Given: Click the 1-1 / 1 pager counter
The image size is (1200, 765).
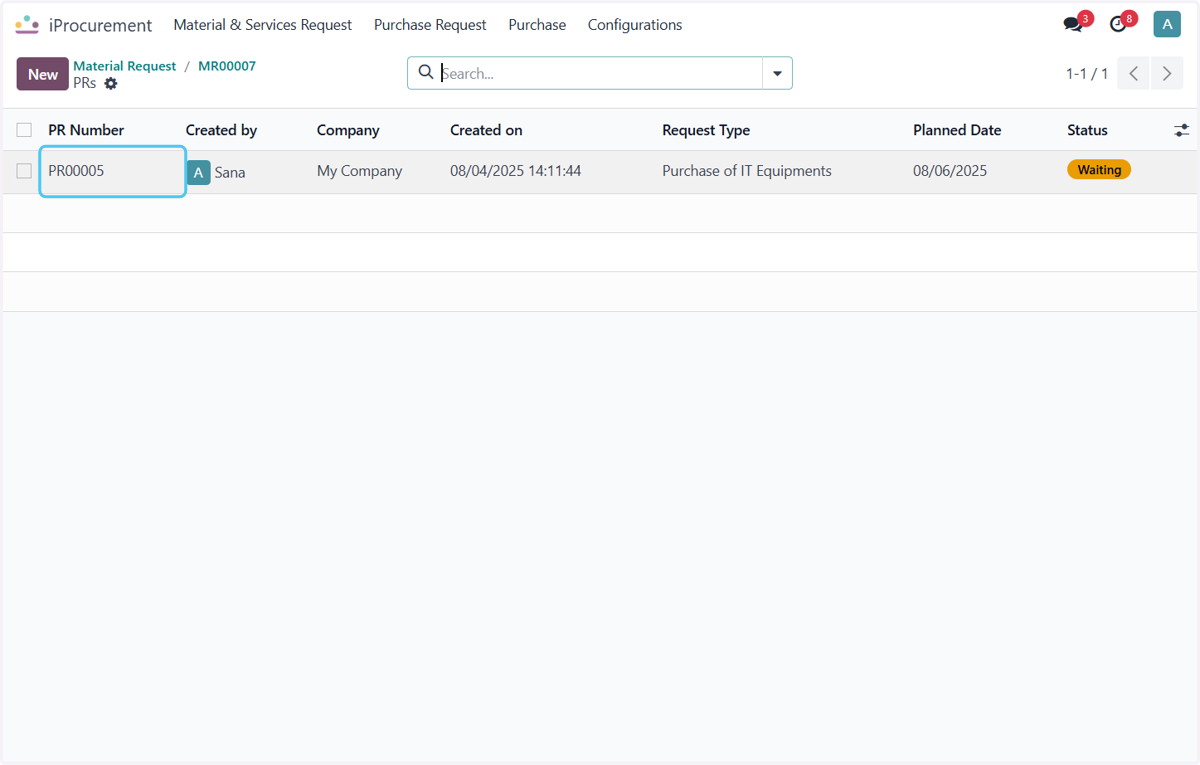Looking at the screenshot, I should [x=1087, y=74].
